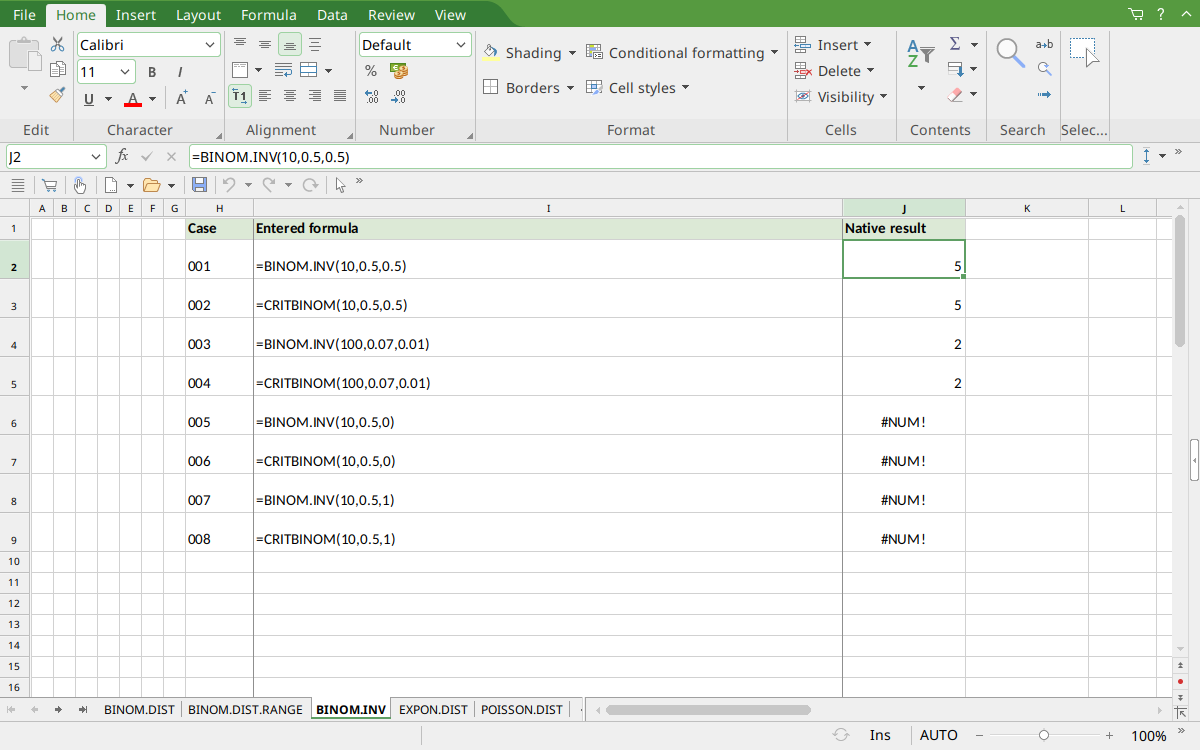Toggle Bold formatting

click(152, 72)
